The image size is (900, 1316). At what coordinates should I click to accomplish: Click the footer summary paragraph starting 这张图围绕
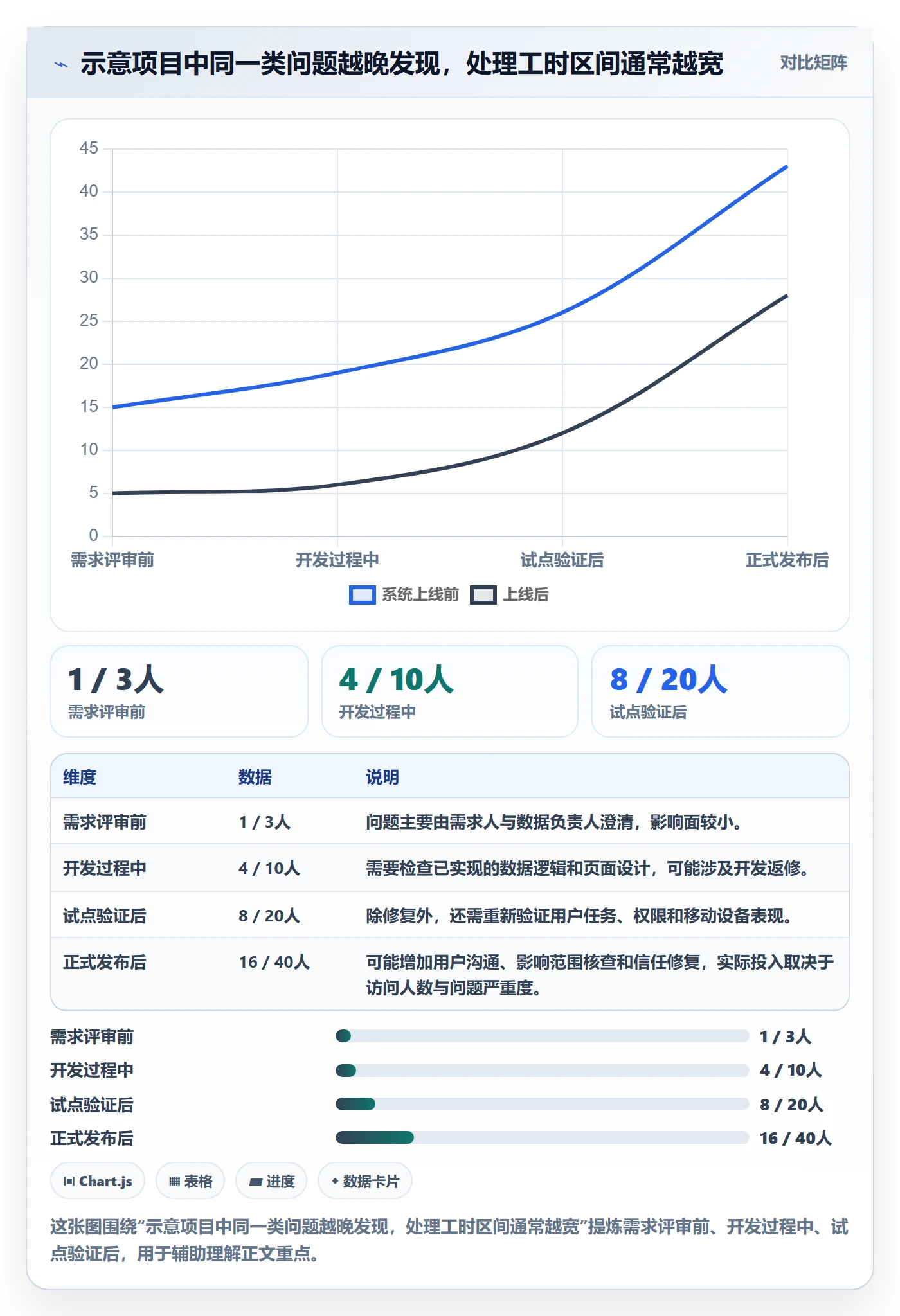tap(449, 1240)
